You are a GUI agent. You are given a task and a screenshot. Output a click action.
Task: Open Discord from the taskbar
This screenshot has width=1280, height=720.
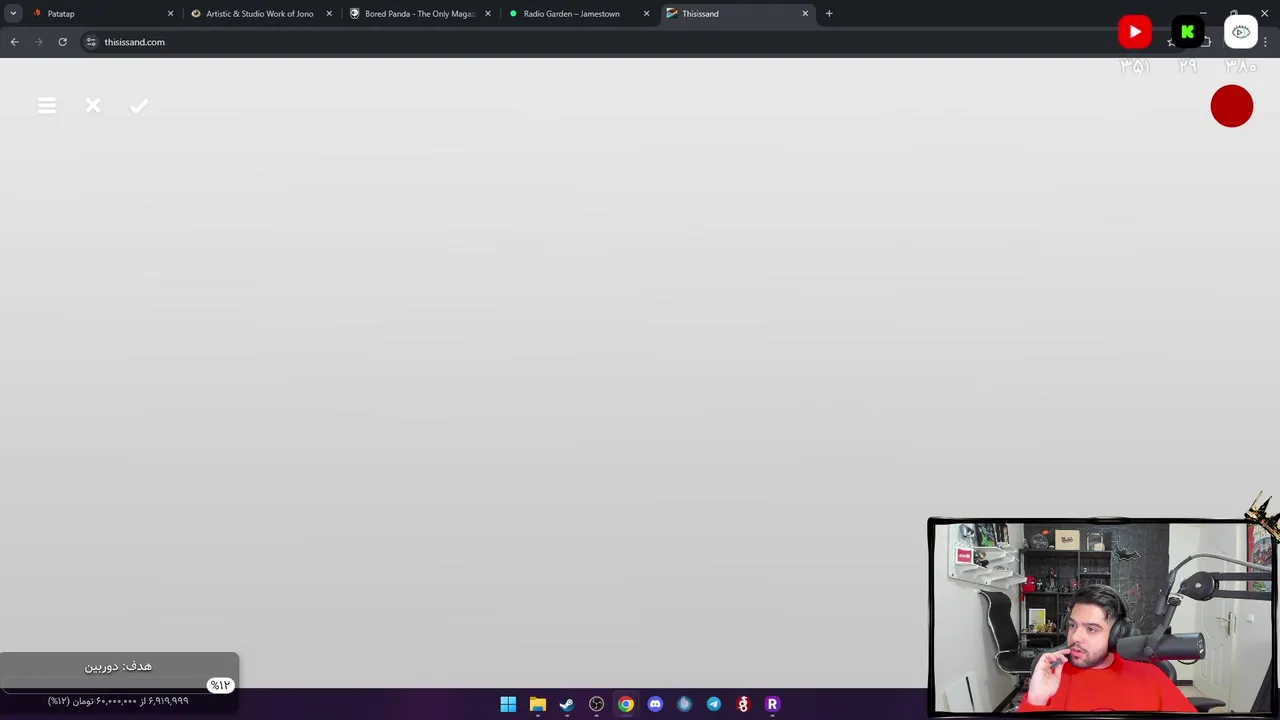click(x=655, y=704)
